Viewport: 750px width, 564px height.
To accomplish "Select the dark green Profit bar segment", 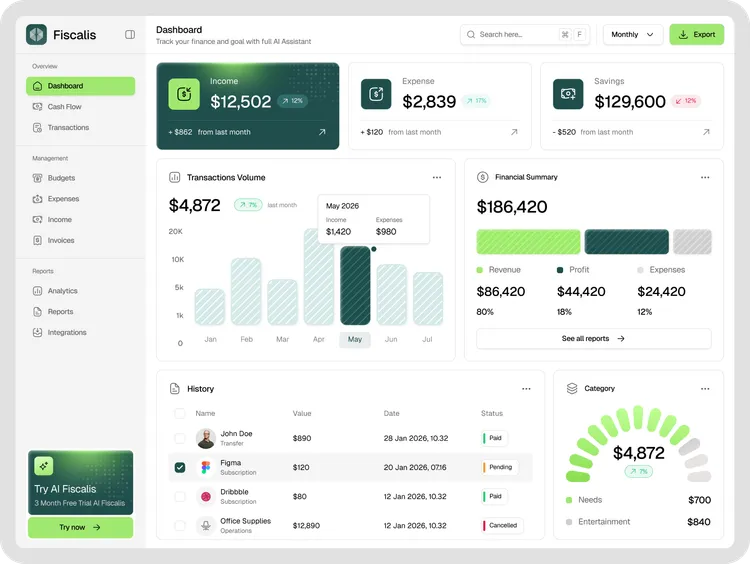I will pos(626,242).
